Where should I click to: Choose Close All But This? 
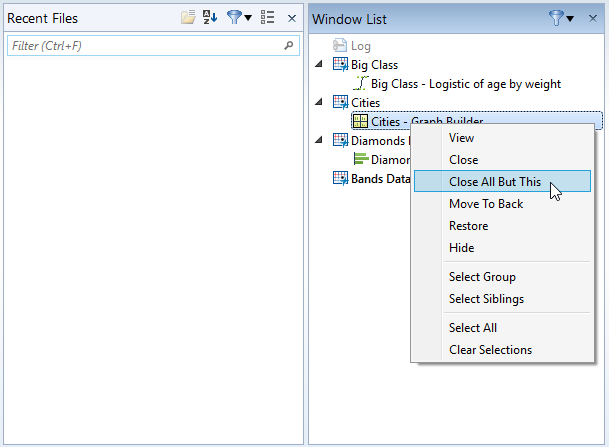click(502, 181)
